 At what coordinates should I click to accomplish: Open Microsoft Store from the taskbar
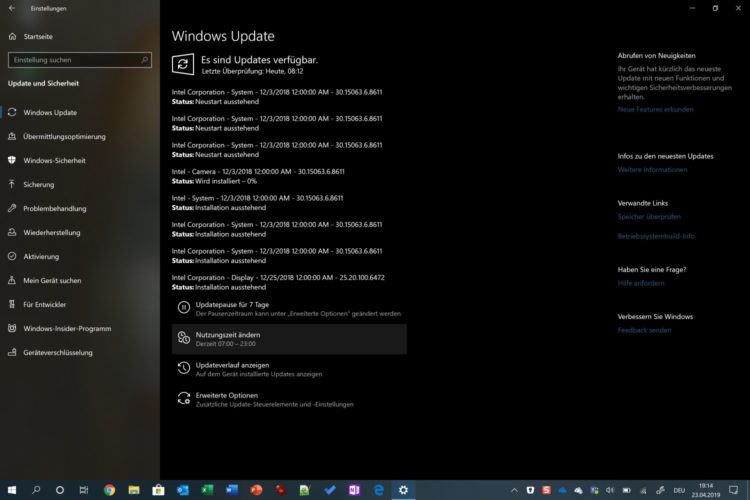(158, 490)
